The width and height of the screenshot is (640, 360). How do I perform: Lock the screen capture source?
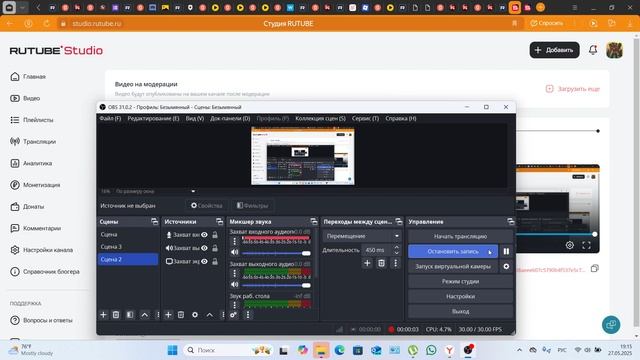point(215,261)
